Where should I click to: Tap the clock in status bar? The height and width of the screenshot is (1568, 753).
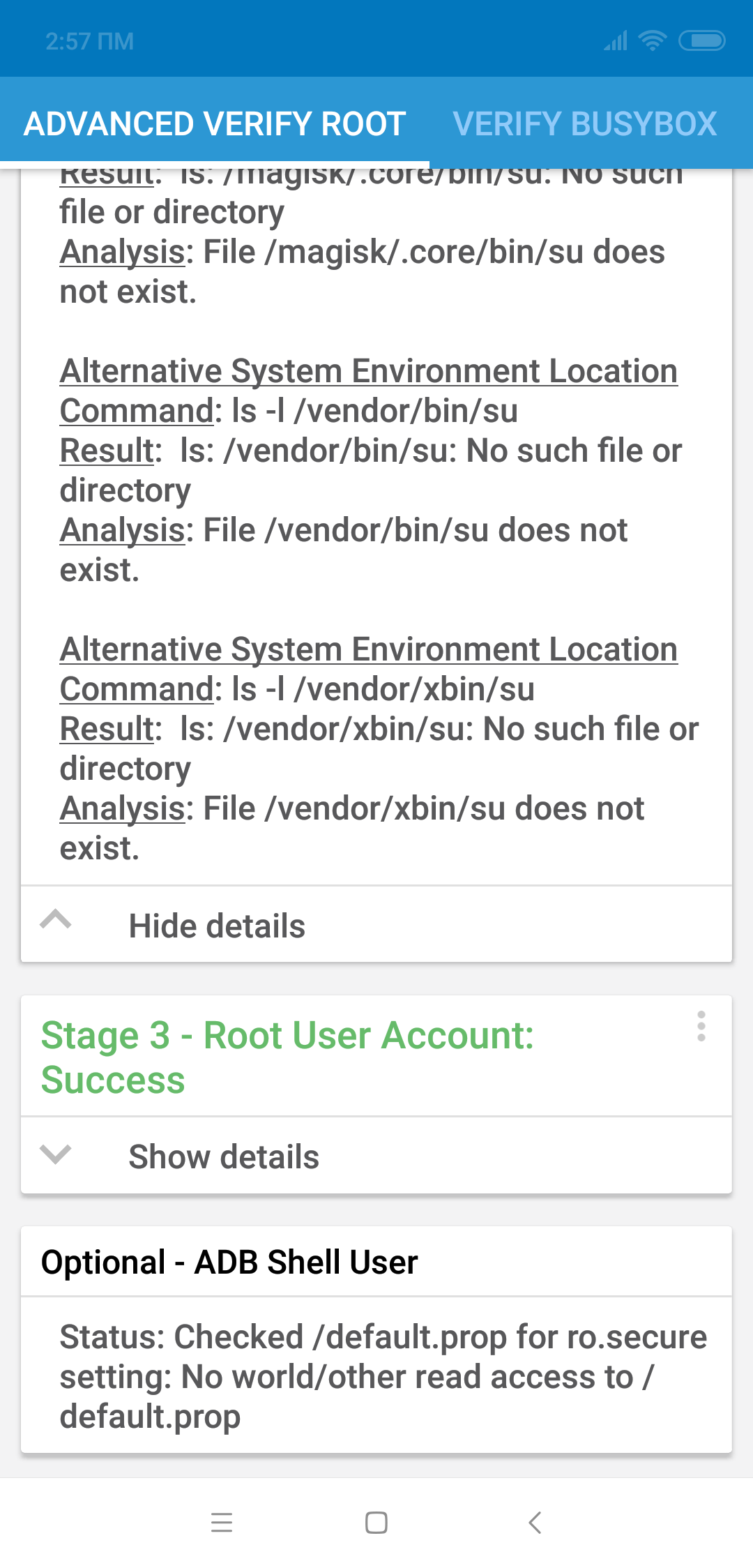[90, 42]
